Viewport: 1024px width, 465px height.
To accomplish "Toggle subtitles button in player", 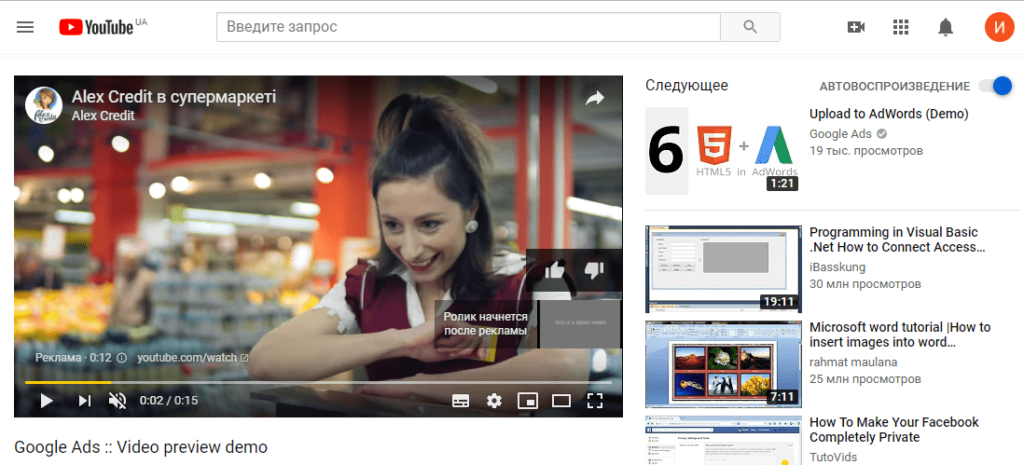I will tap(461, 401).
